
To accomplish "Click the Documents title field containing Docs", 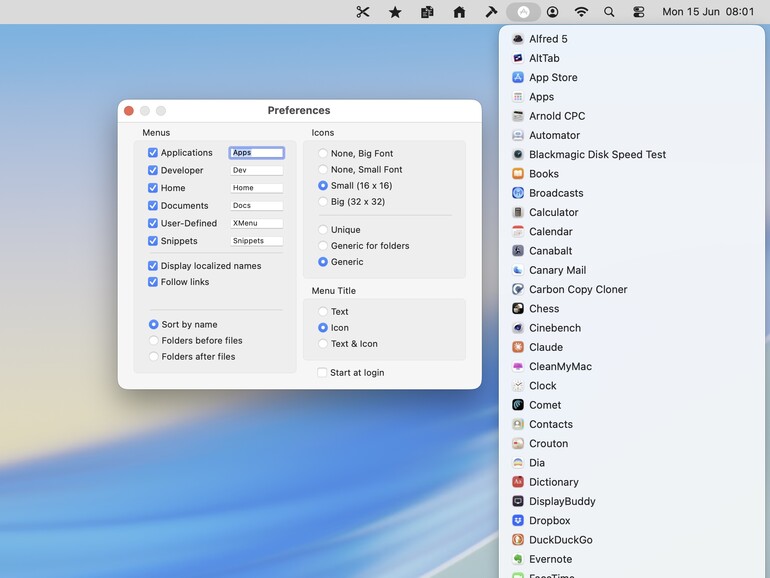I will coord(256,206).
